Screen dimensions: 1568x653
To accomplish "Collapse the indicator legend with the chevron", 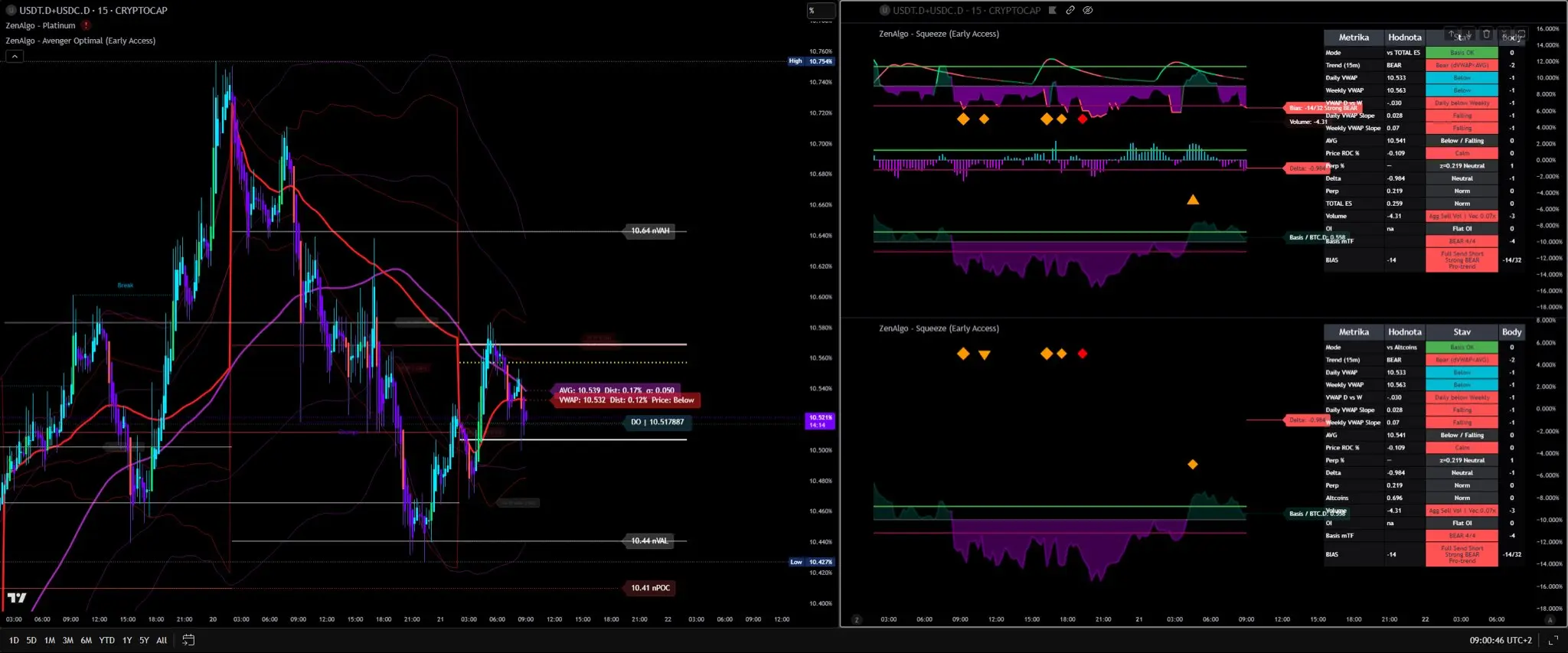I will pos(15,56).
